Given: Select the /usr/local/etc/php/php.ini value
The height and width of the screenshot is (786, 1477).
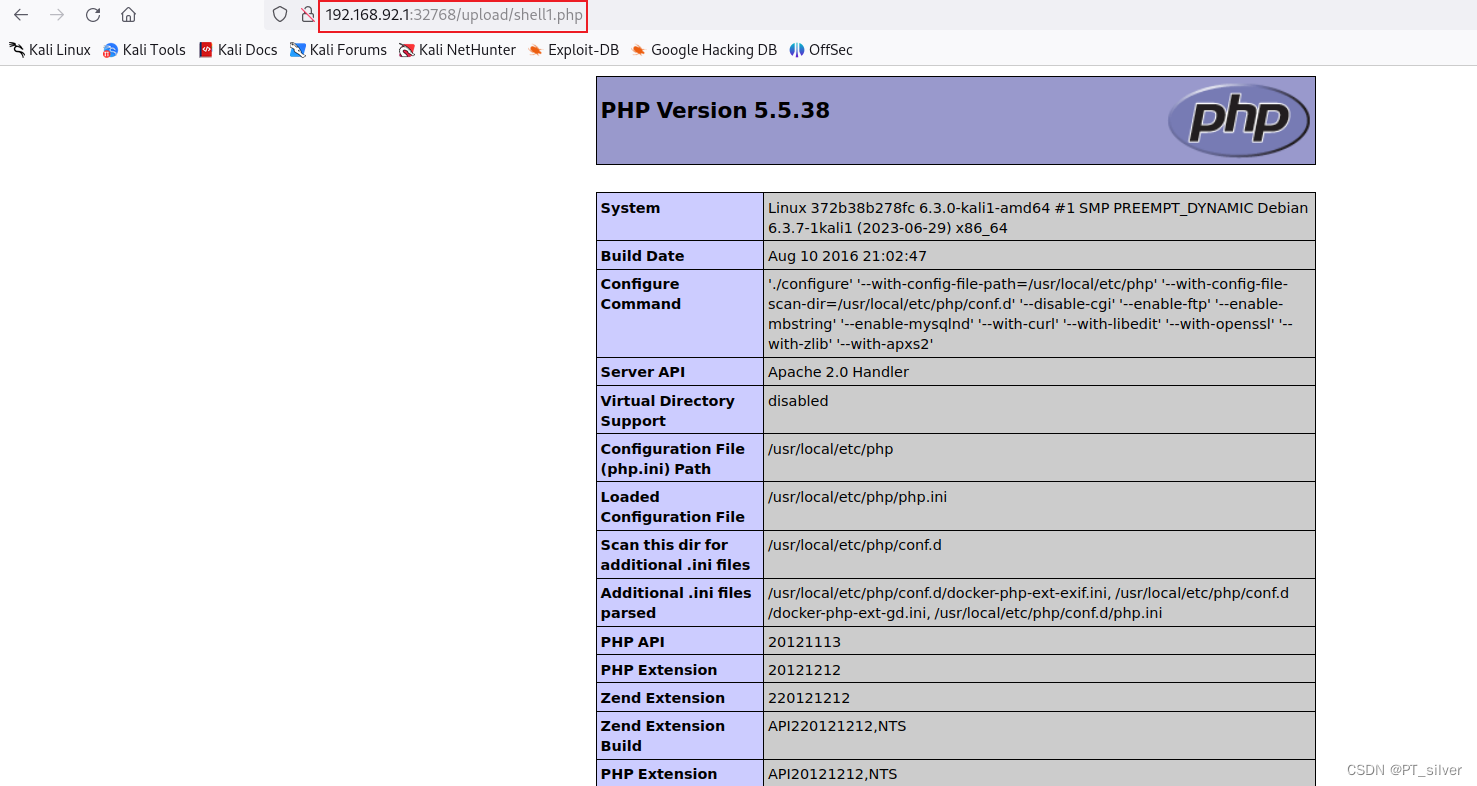Looking at the screenshot, I should click(857, 497).
